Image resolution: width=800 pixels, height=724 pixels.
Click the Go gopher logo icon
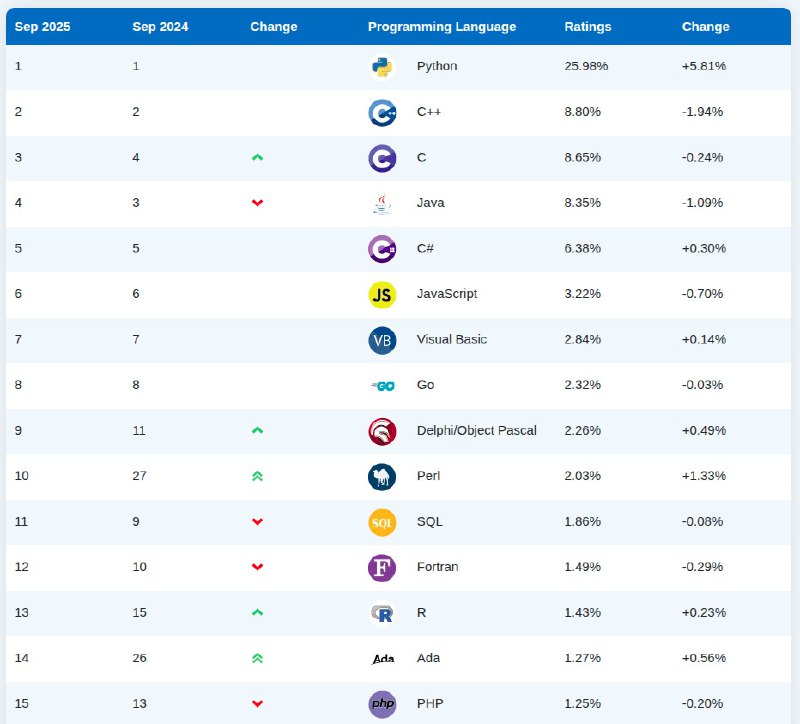click(x=382, y=386)
